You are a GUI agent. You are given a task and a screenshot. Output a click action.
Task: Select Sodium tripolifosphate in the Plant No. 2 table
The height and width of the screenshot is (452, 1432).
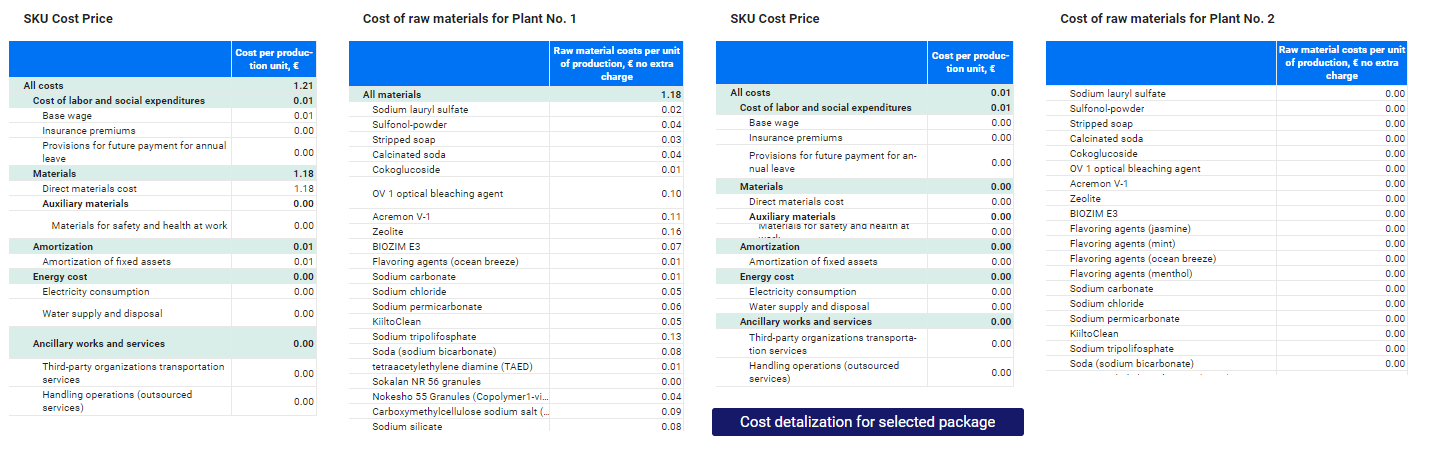coord(1123,348)
